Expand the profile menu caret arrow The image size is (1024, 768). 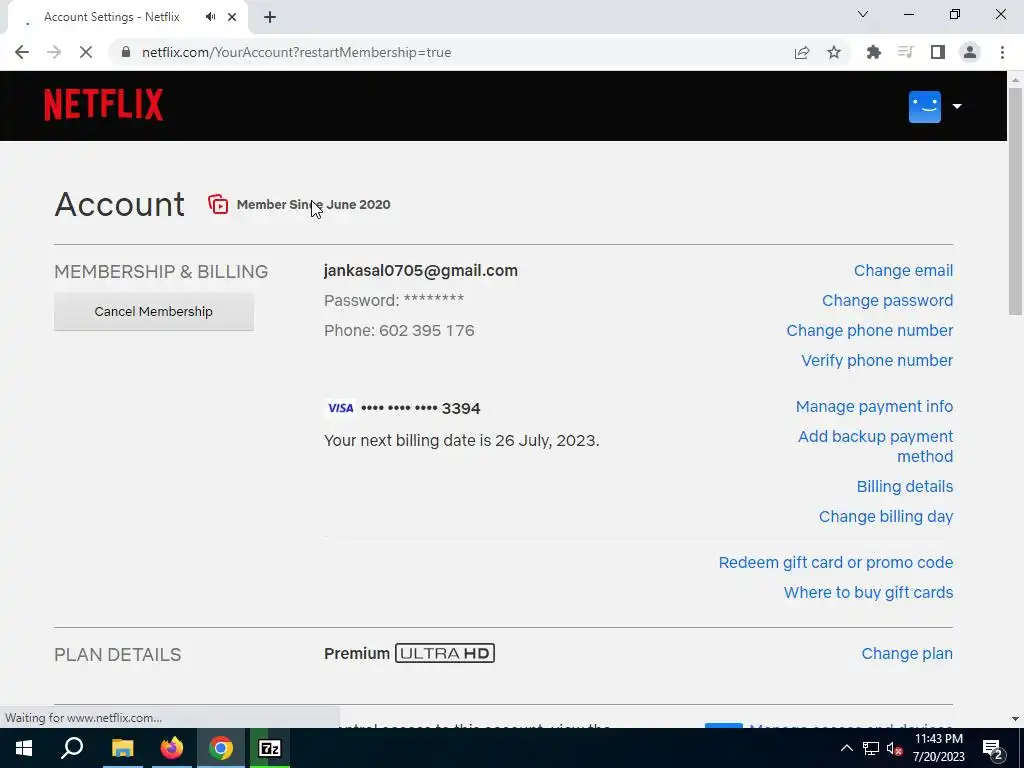tap(957, 106)
